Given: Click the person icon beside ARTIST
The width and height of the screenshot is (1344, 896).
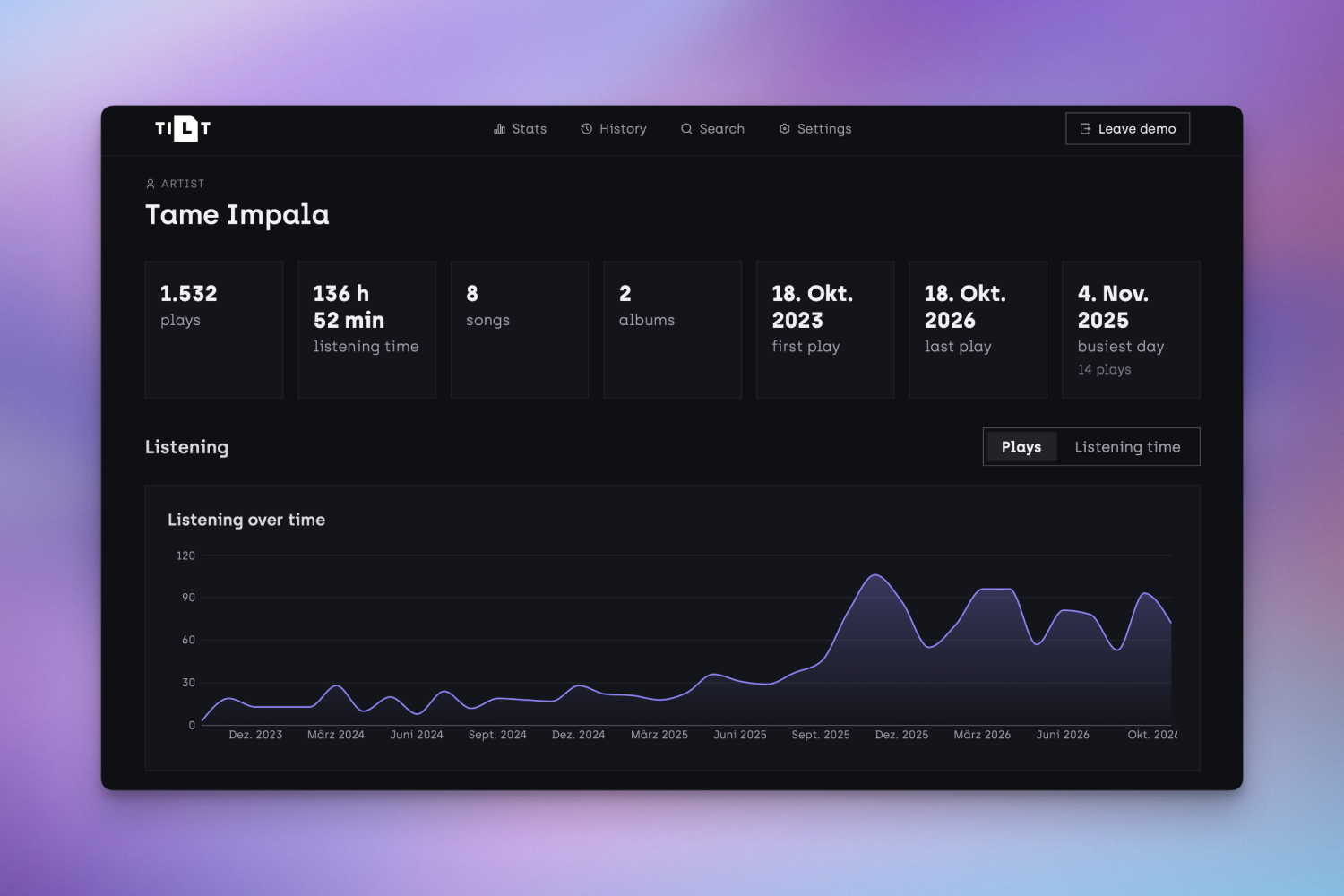Looking at the screenshot, I should 151,184.
